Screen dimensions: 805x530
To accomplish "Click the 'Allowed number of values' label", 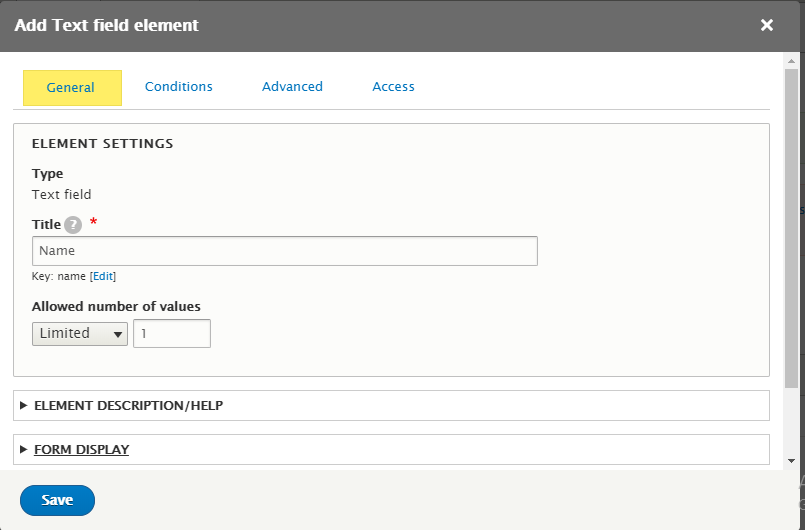I will pyautogui.click(x=116, y=307).
